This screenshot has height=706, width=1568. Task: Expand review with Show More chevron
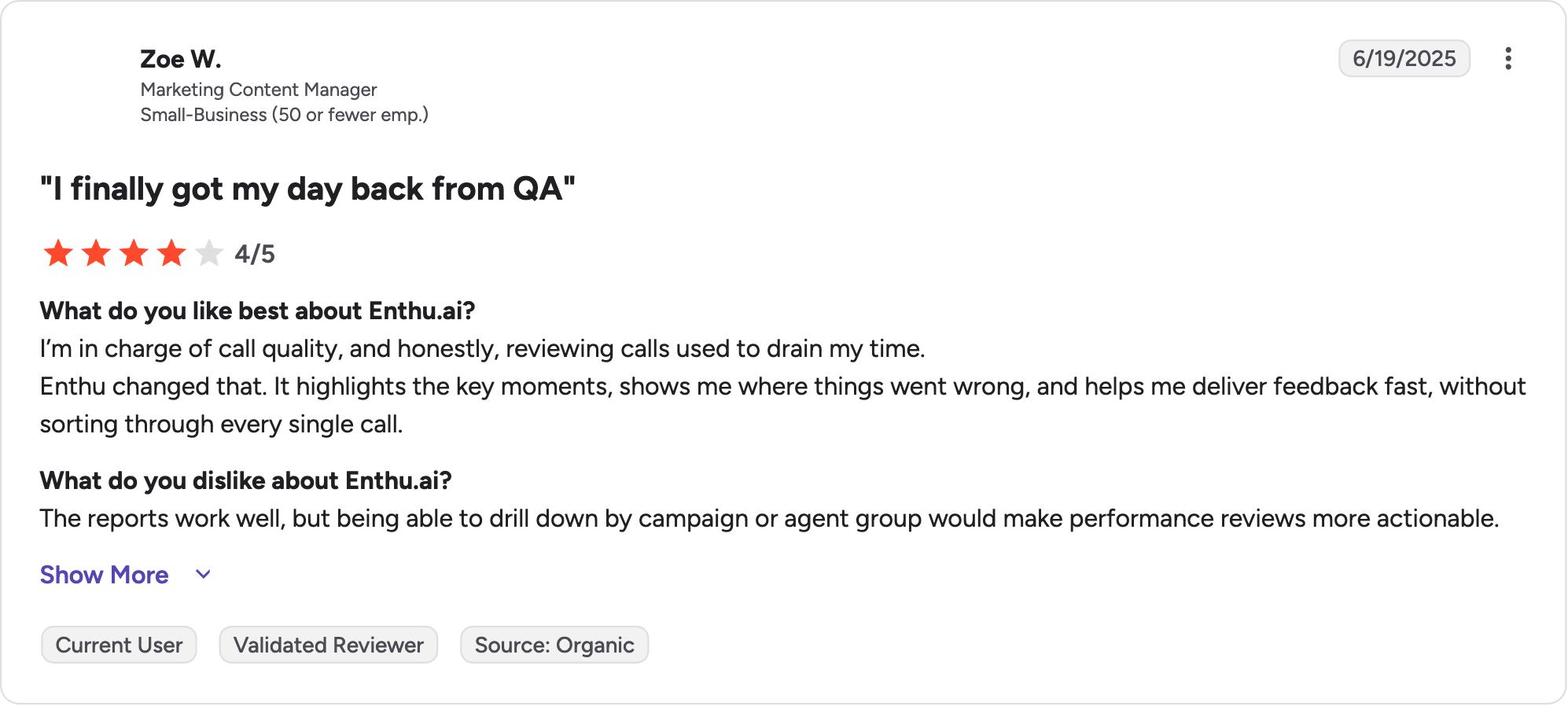(203, 575)
